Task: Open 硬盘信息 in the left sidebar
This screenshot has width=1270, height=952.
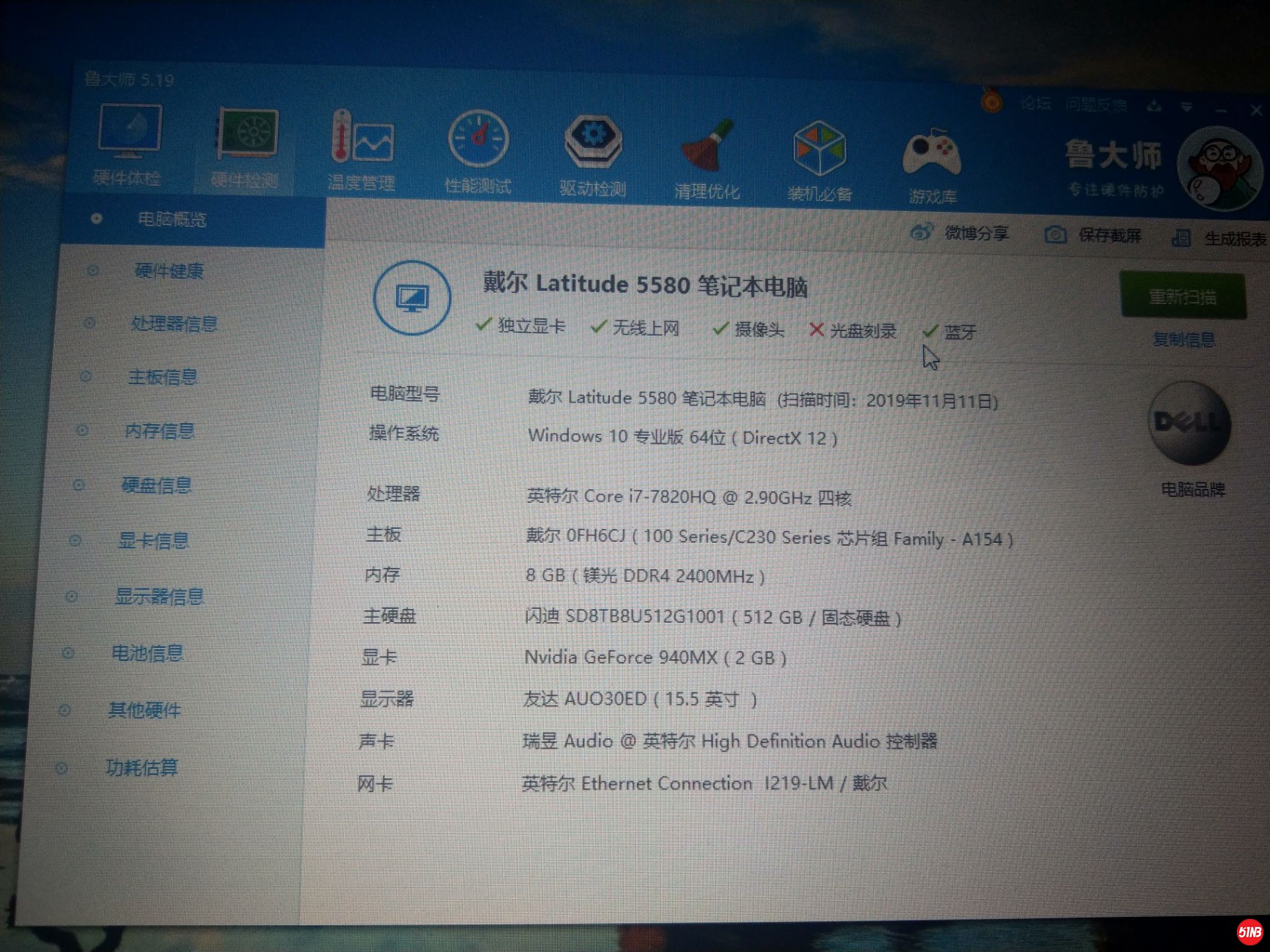Action: click(157, 486)
